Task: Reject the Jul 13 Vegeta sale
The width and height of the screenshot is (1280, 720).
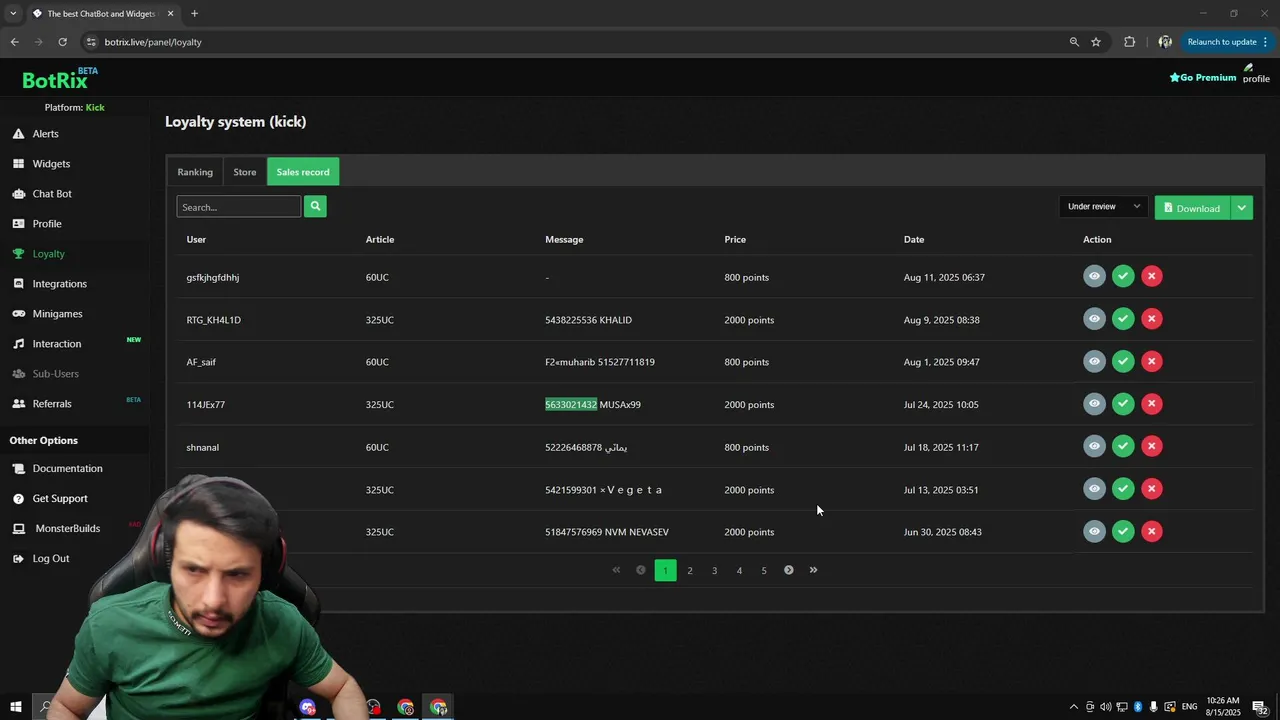Action: (1152, 489)
